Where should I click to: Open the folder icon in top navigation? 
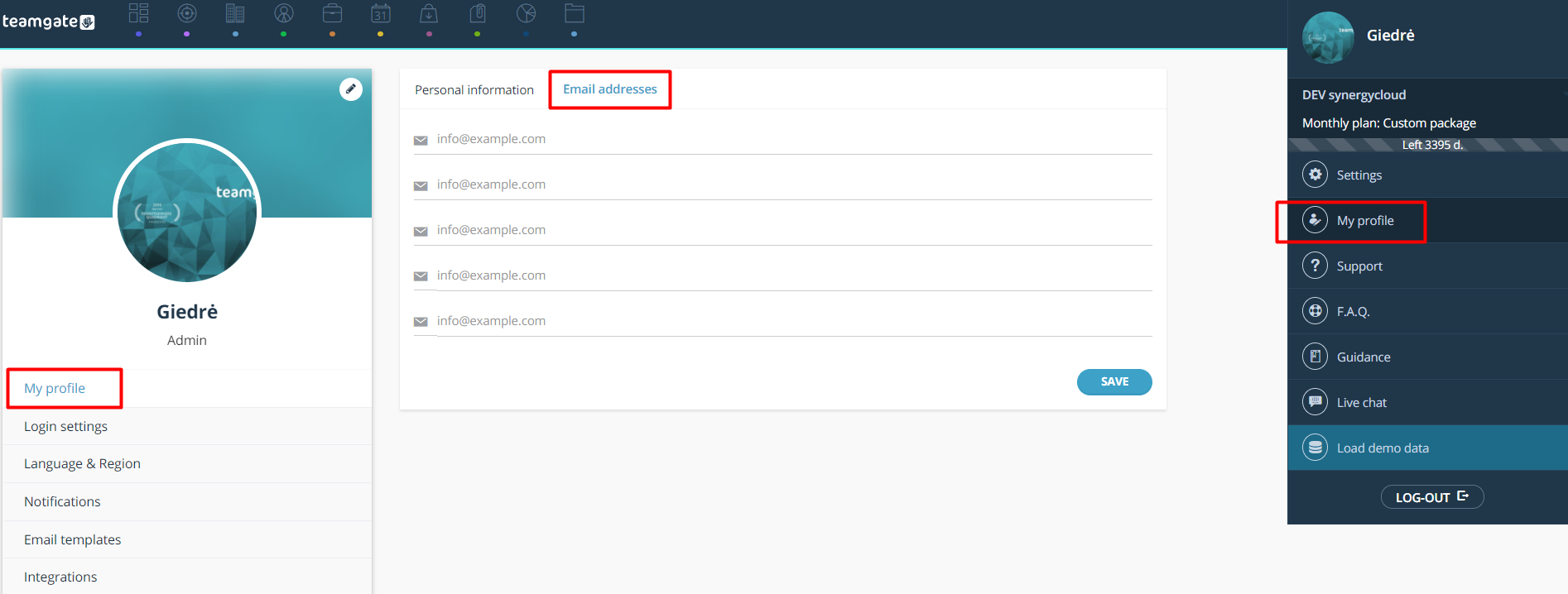click(x=575, y=13)
